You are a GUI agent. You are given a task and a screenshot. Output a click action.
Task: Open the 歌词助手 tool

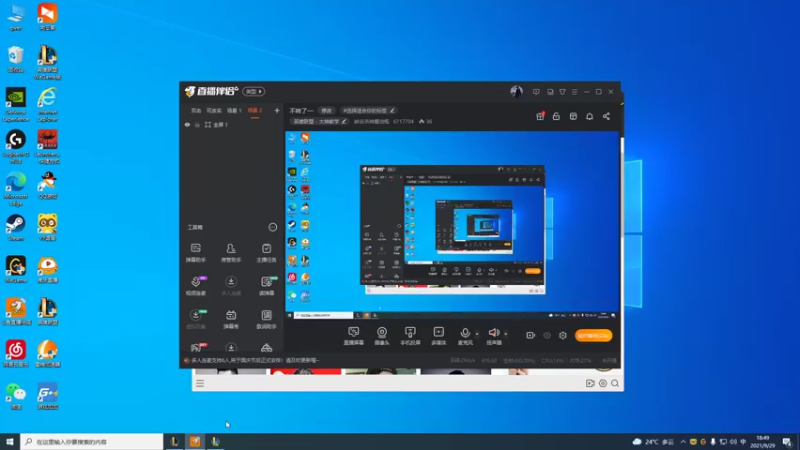coord(266,319)
